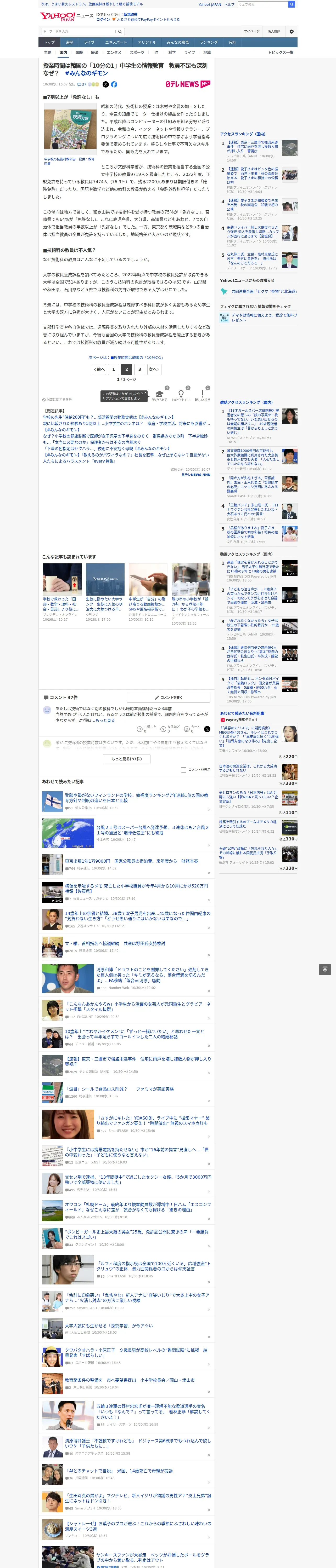Viewport: 336px width, 1568px height.
Task: Click the ヘルプ link in header
Action: click(x=229, y=4)
